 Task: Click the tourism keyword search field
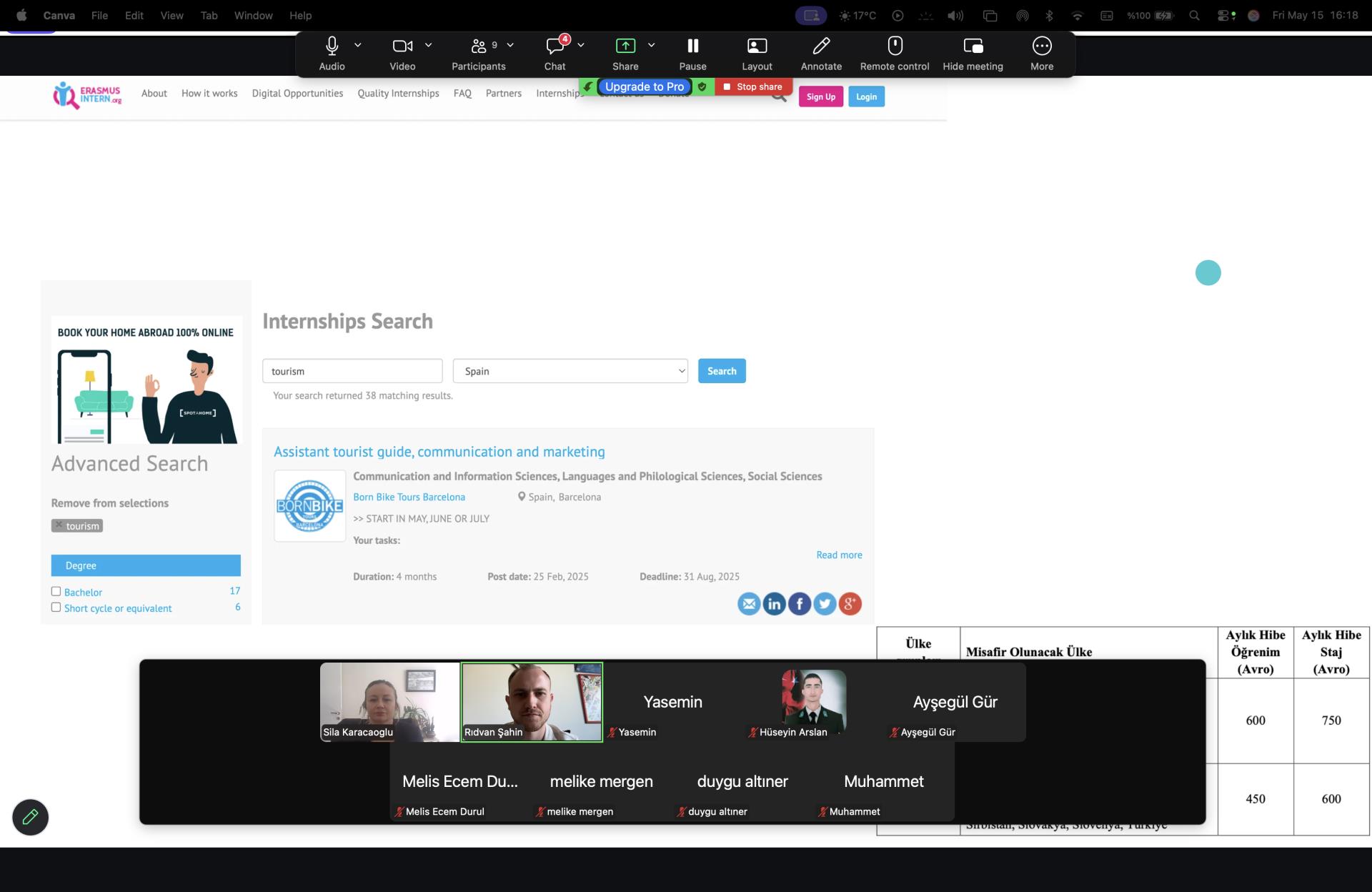(352, 371)
